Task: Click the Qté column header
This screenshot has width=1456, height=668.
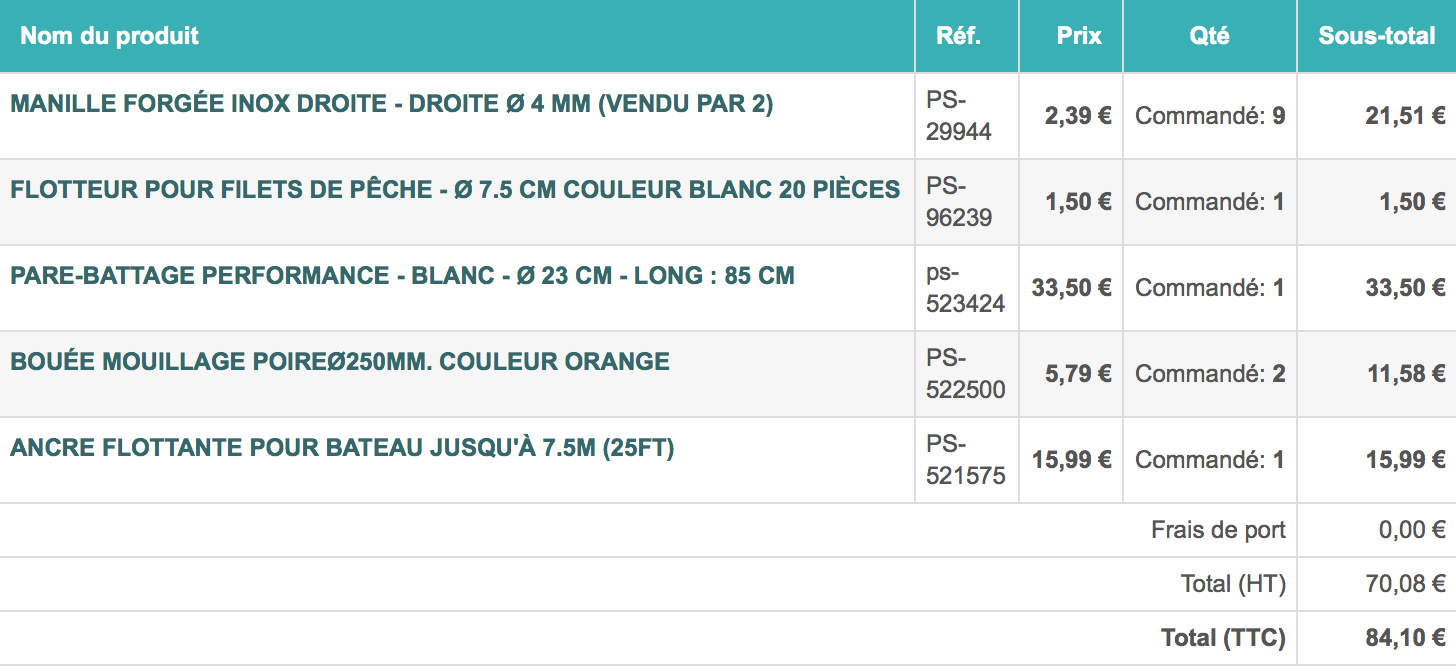Action: tap(1209, 36)
